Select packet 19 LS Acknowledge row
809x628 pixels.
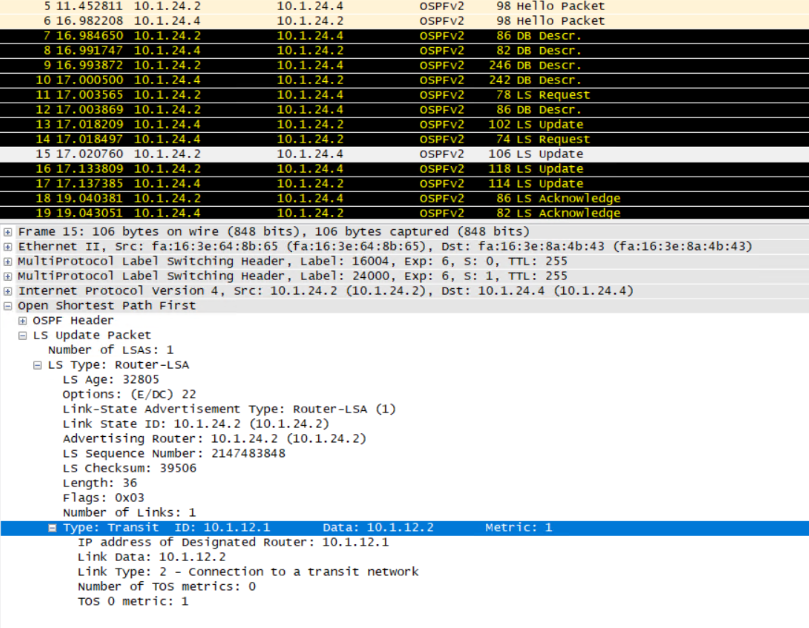pyautogui.click(x=300, y=213)
